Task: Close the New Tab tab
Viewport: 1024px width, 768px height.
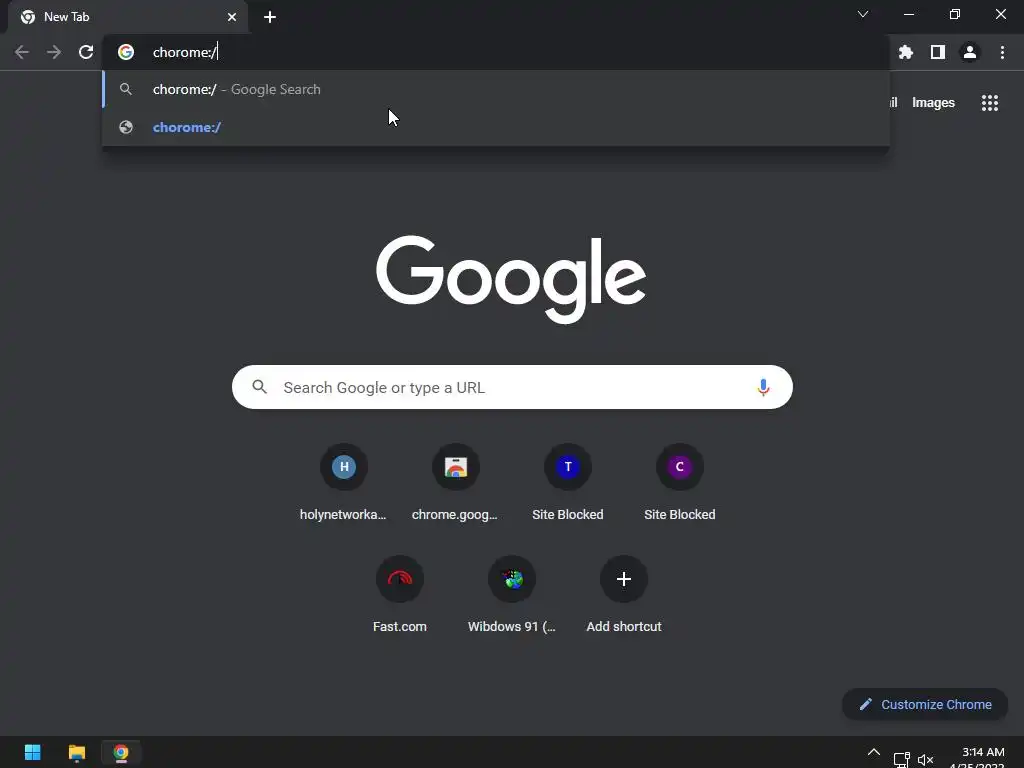Action: point(232,17)
